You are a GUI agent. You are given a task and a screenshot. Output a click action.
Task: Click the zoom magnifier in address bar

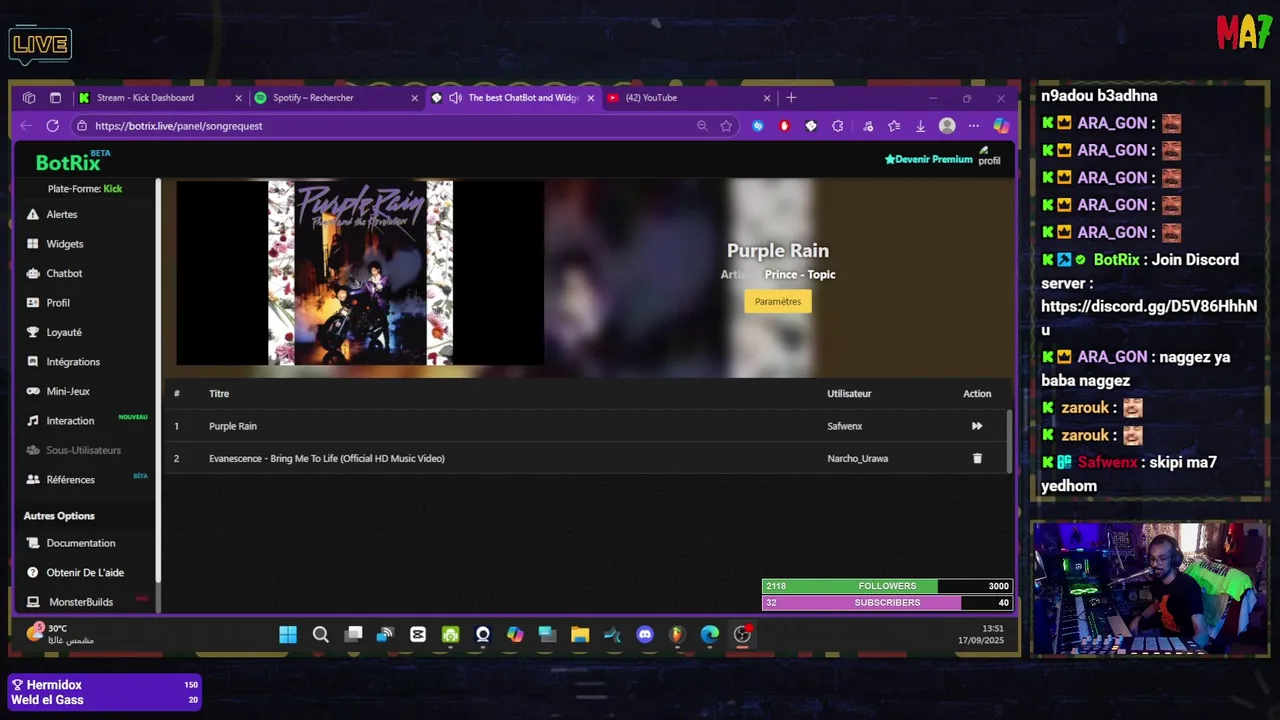pyautogui.click(x=702, y=126)
